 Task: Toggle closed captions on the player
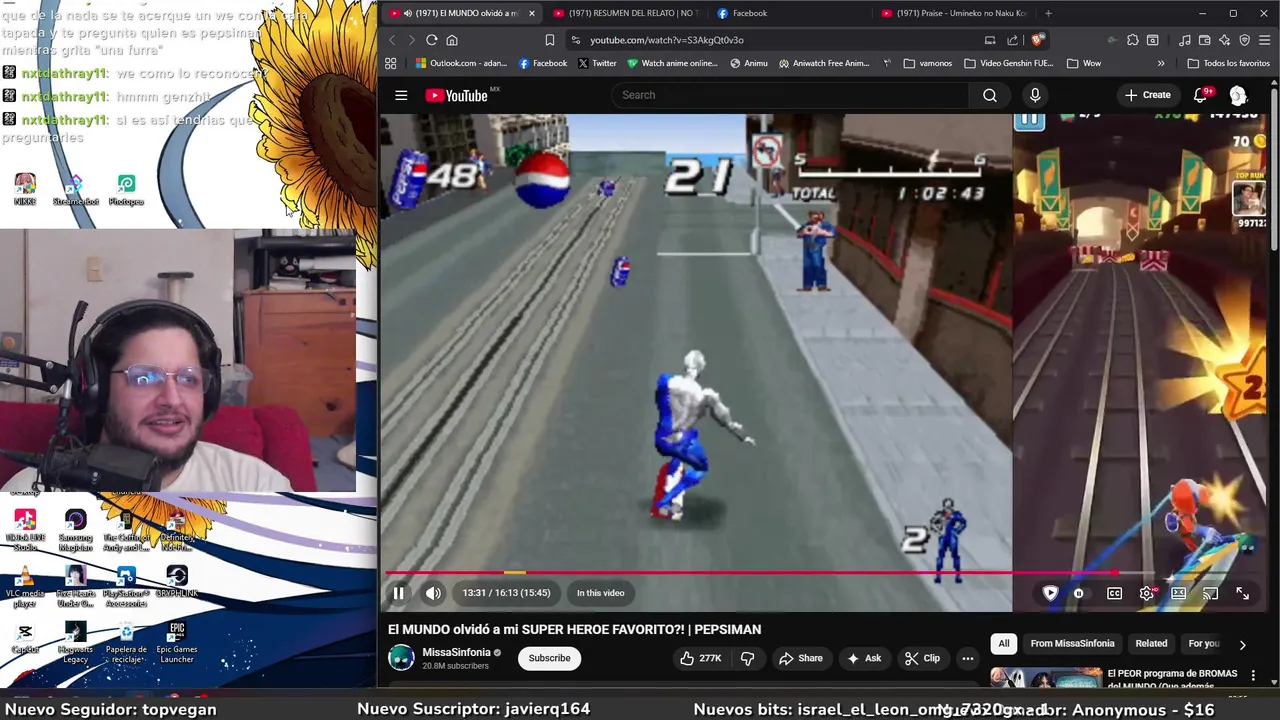coord(1114,593)
